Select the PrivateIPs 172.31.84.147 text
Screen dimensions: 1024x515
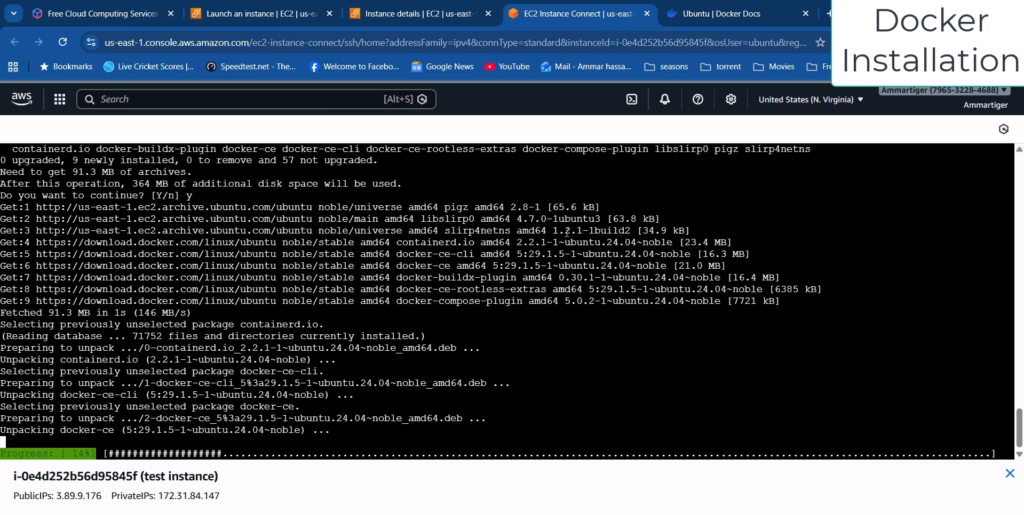(165, 496)
